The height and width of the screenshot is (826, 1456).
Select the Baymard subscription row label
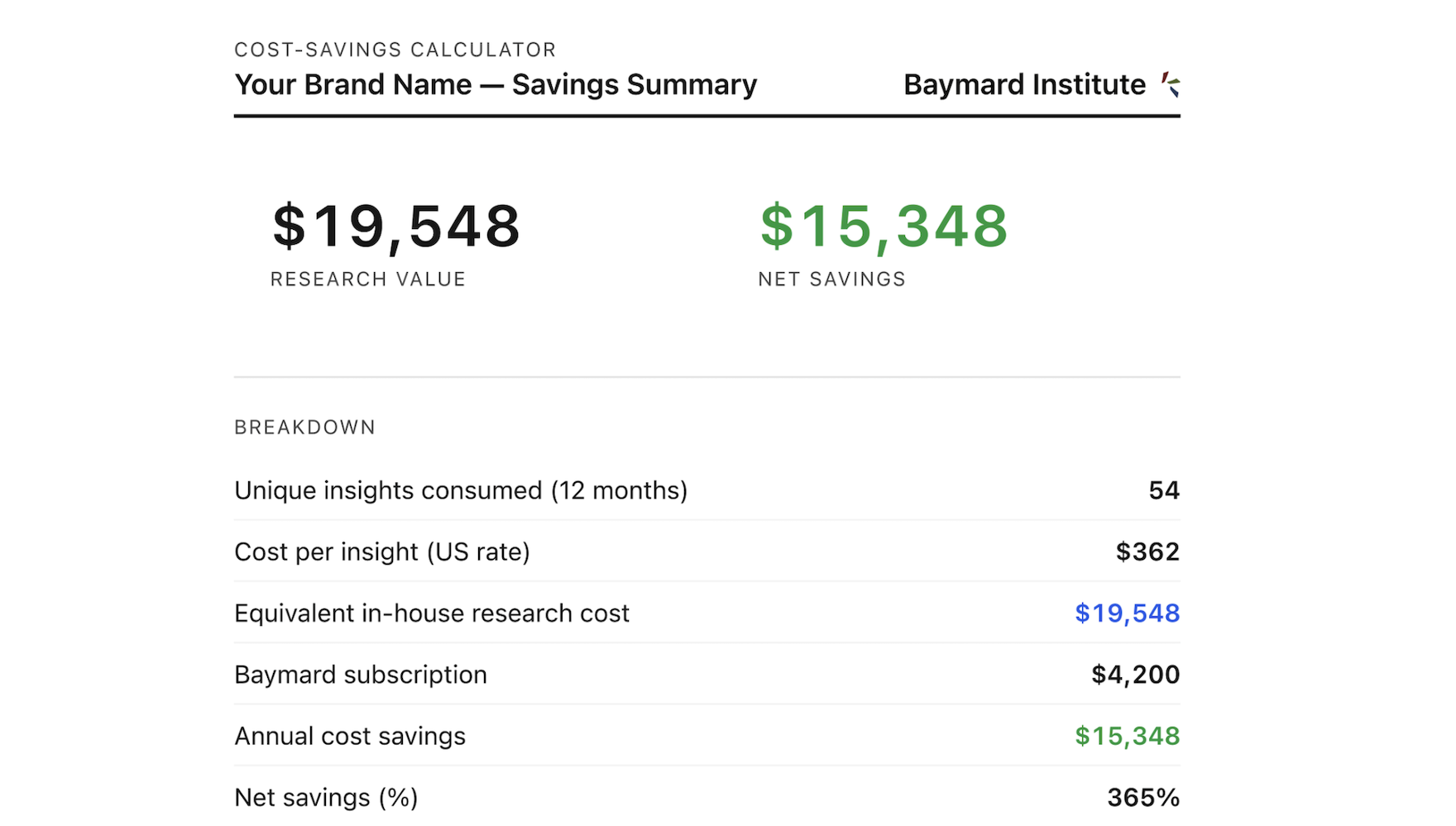[x=361, y=675]
